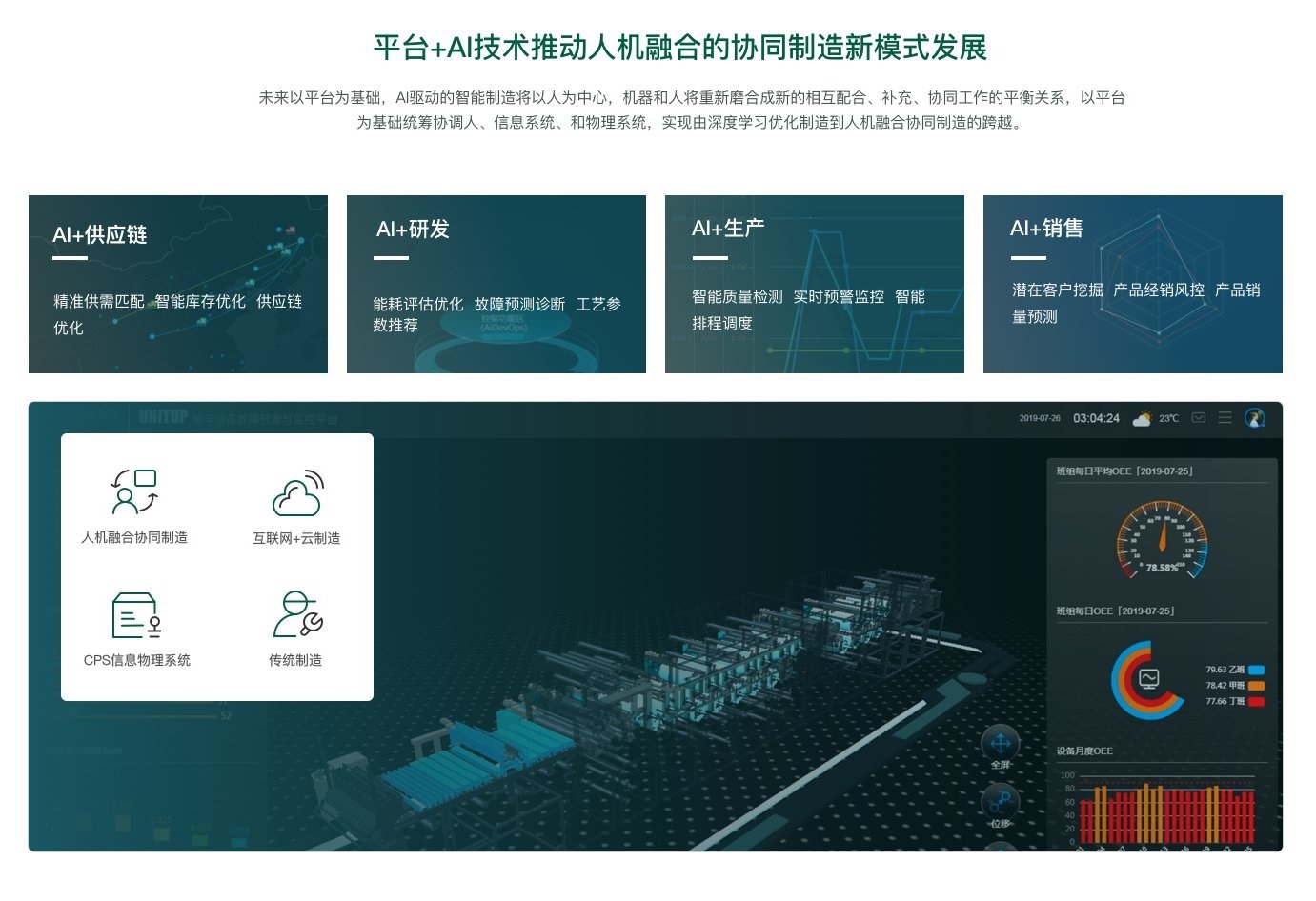
Task: Open the envelope message icon in top bar
Action: coord(1199,417)
